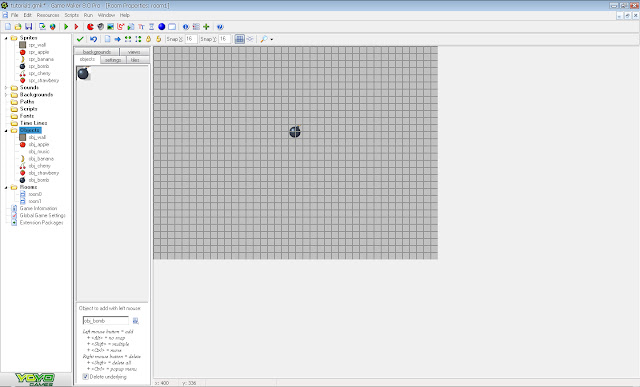Create a new font resource
Image resolution: width=640 pixels, height=387 pixels.
click(x=141, y=27)
